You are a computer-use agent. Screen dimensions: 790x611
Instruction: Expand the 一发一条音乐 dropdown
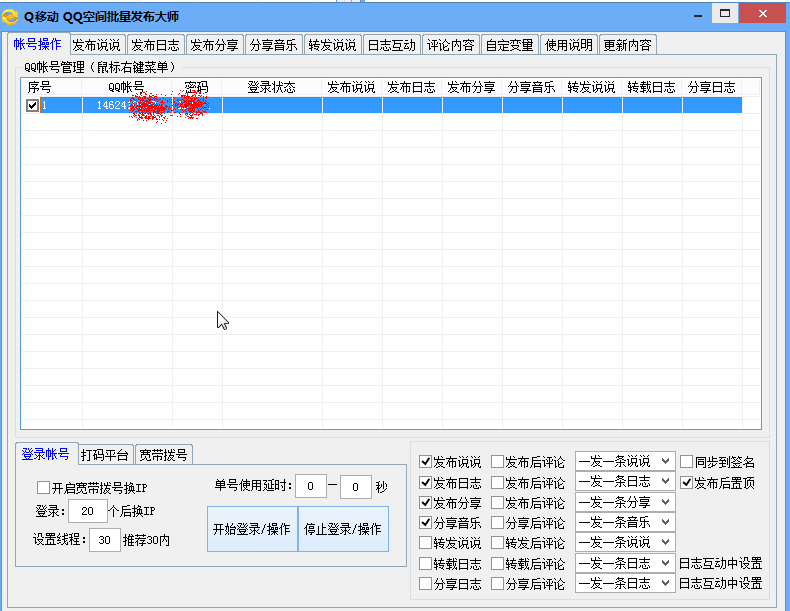[625, 522]
